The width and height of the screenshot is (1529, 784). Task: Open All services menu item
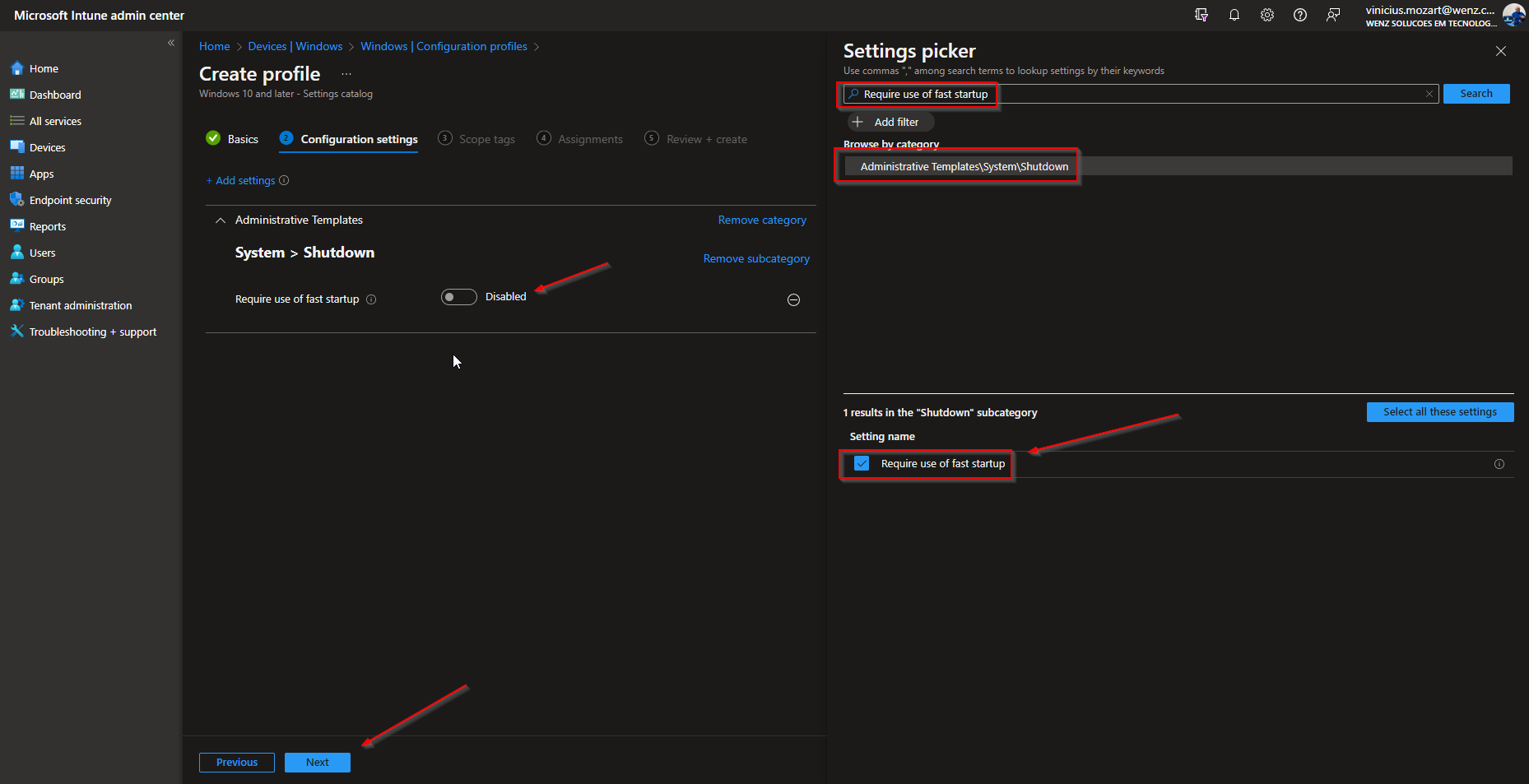(55, 121)
